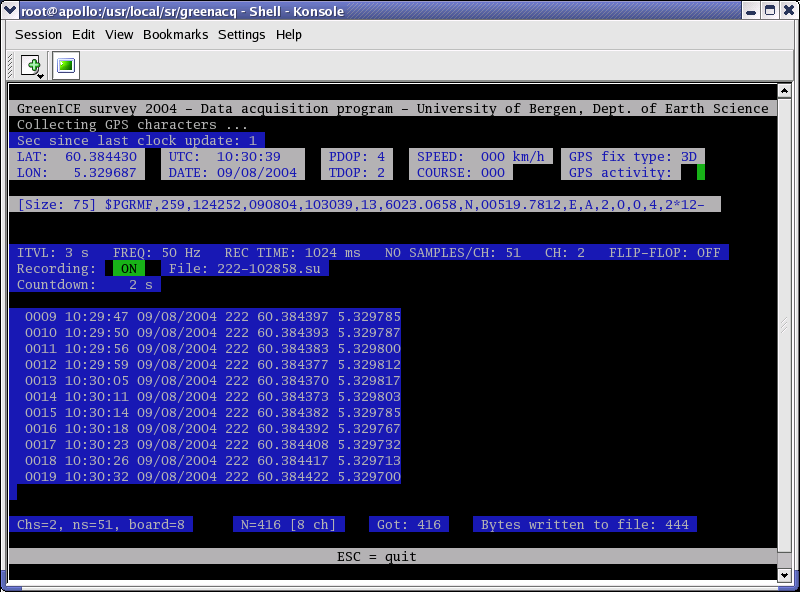Open the Session menu

[x=38, y=34]
